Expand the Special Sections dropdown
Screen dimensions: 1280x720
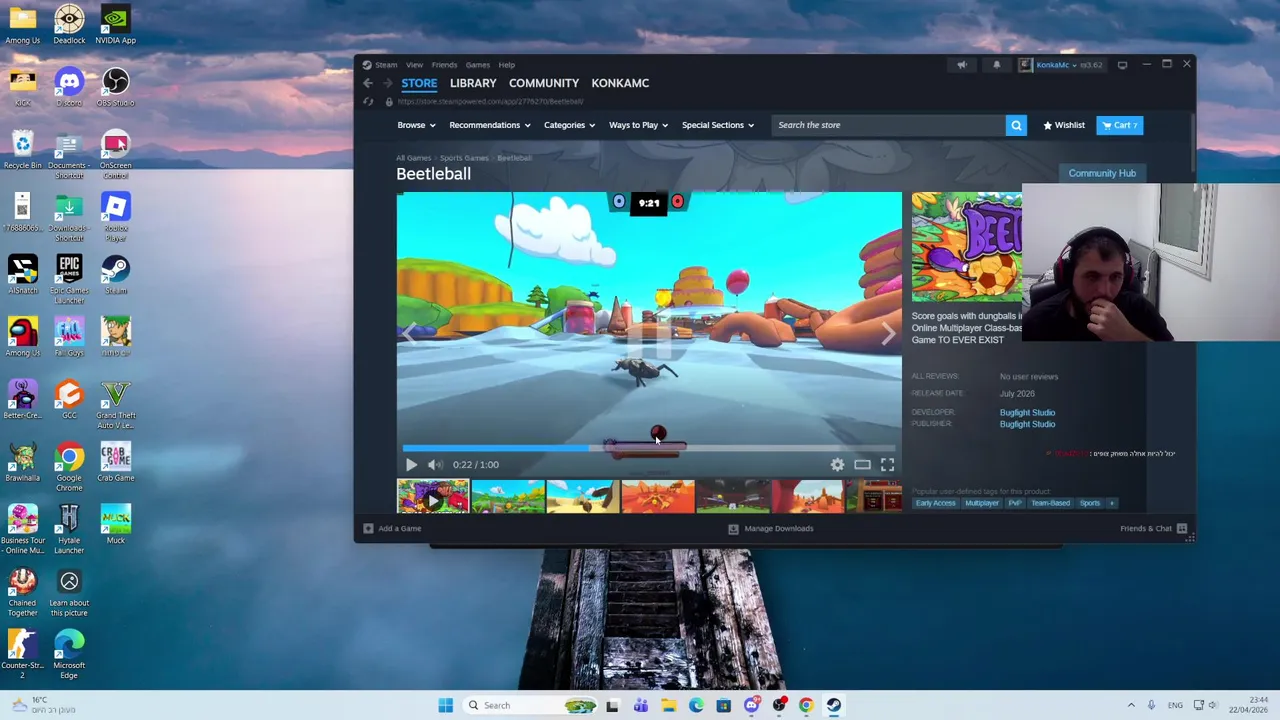pos(718,125)
